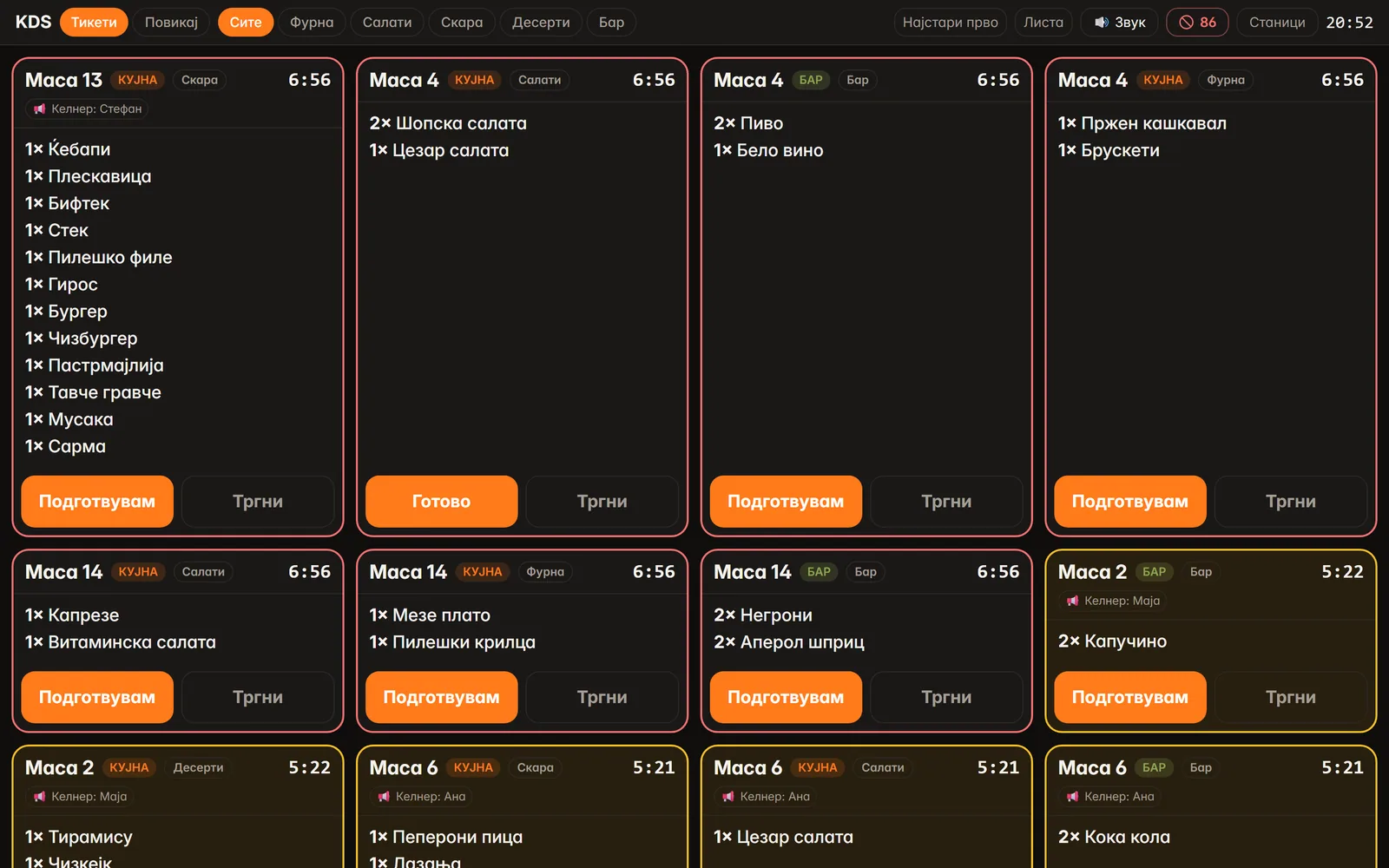Remove Маса 14 Бар ticket with Тргни
Image resolution: width=1389 pixels, height=868 pixels.
[x=946, y=697]
